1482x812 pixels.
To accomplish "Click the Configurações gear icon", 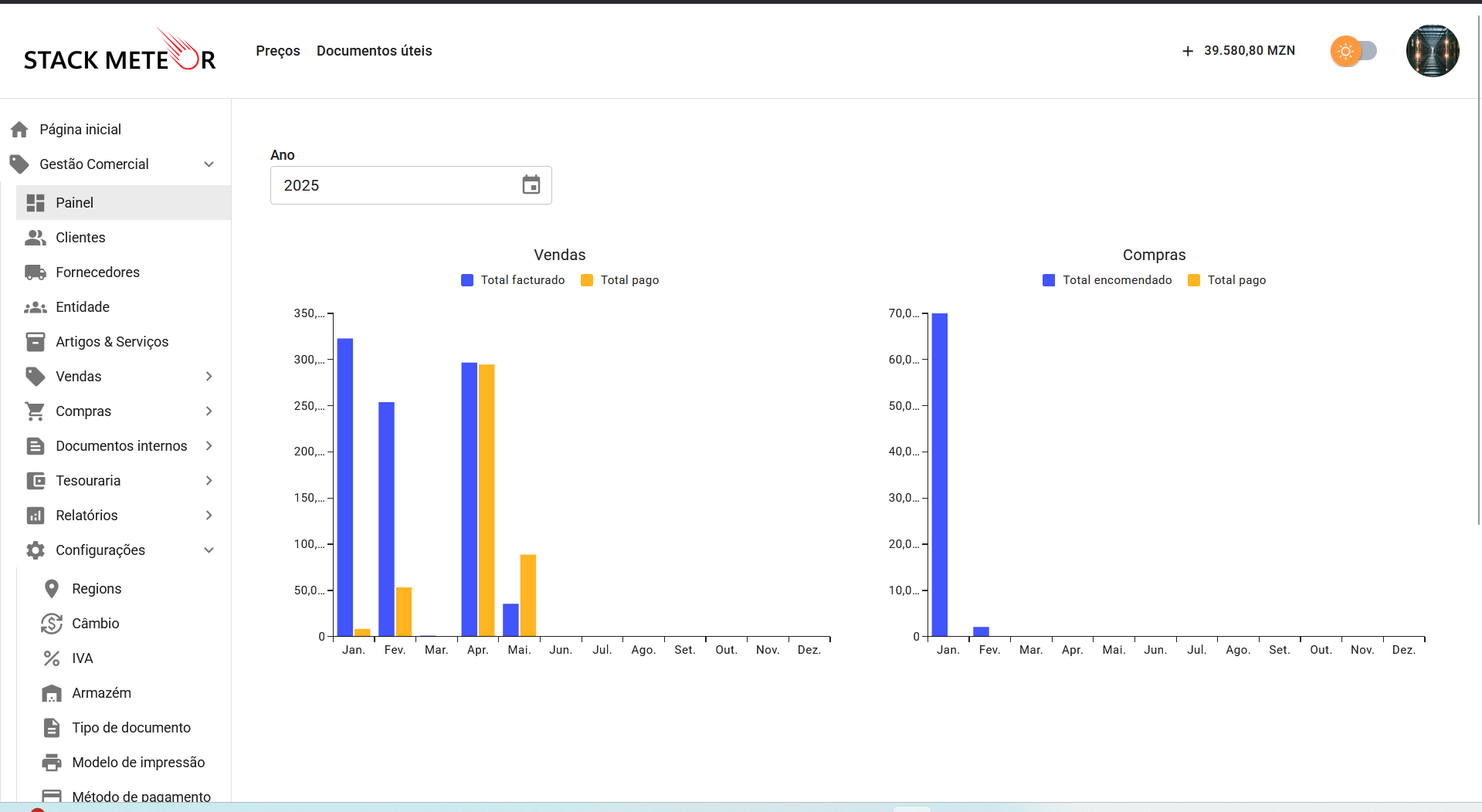I will click(36, 550).
